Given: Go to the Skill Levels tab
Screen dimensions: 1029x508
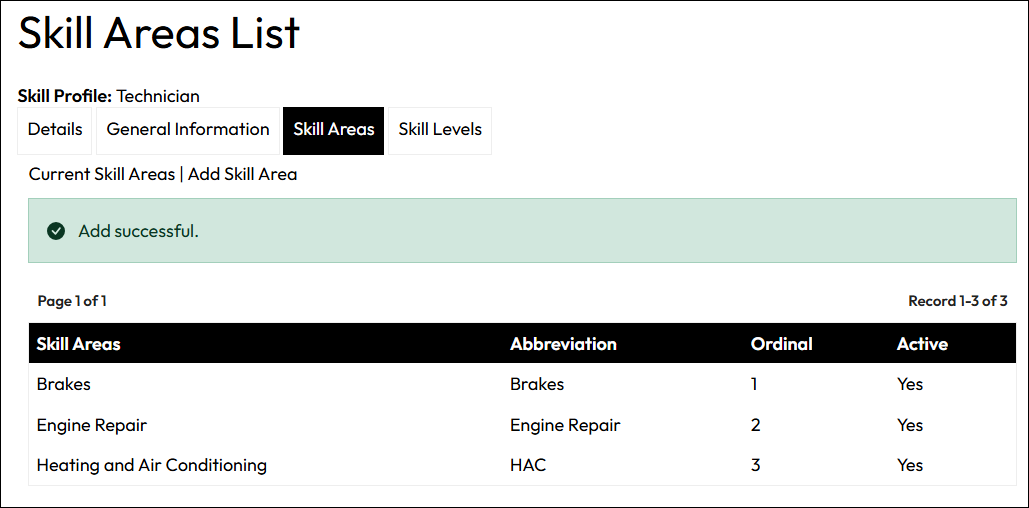Looking at the screenshot, I should [440, 130].
